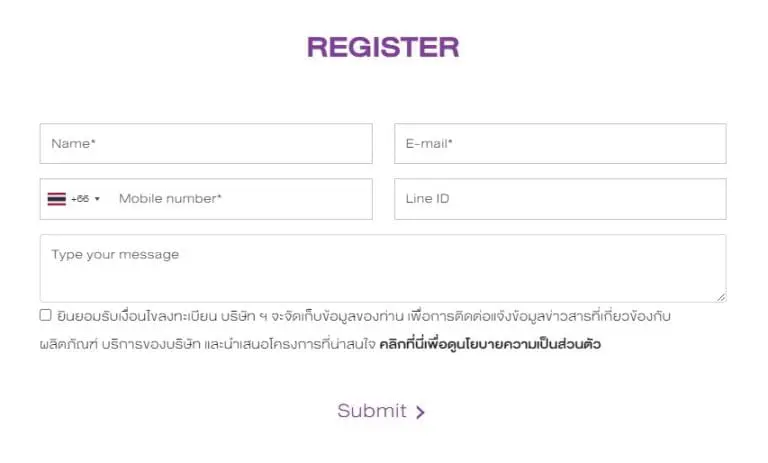This screenshot has height=463, width=768.
Task: Click the Line ID placeholder text
Action: tap(428, 198)
